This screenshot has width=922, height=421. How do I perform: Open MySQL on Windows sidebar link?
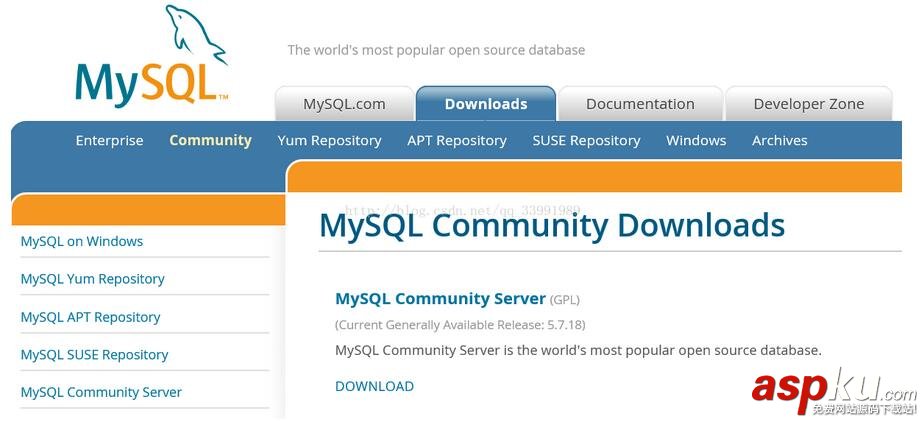click(82, 241)
